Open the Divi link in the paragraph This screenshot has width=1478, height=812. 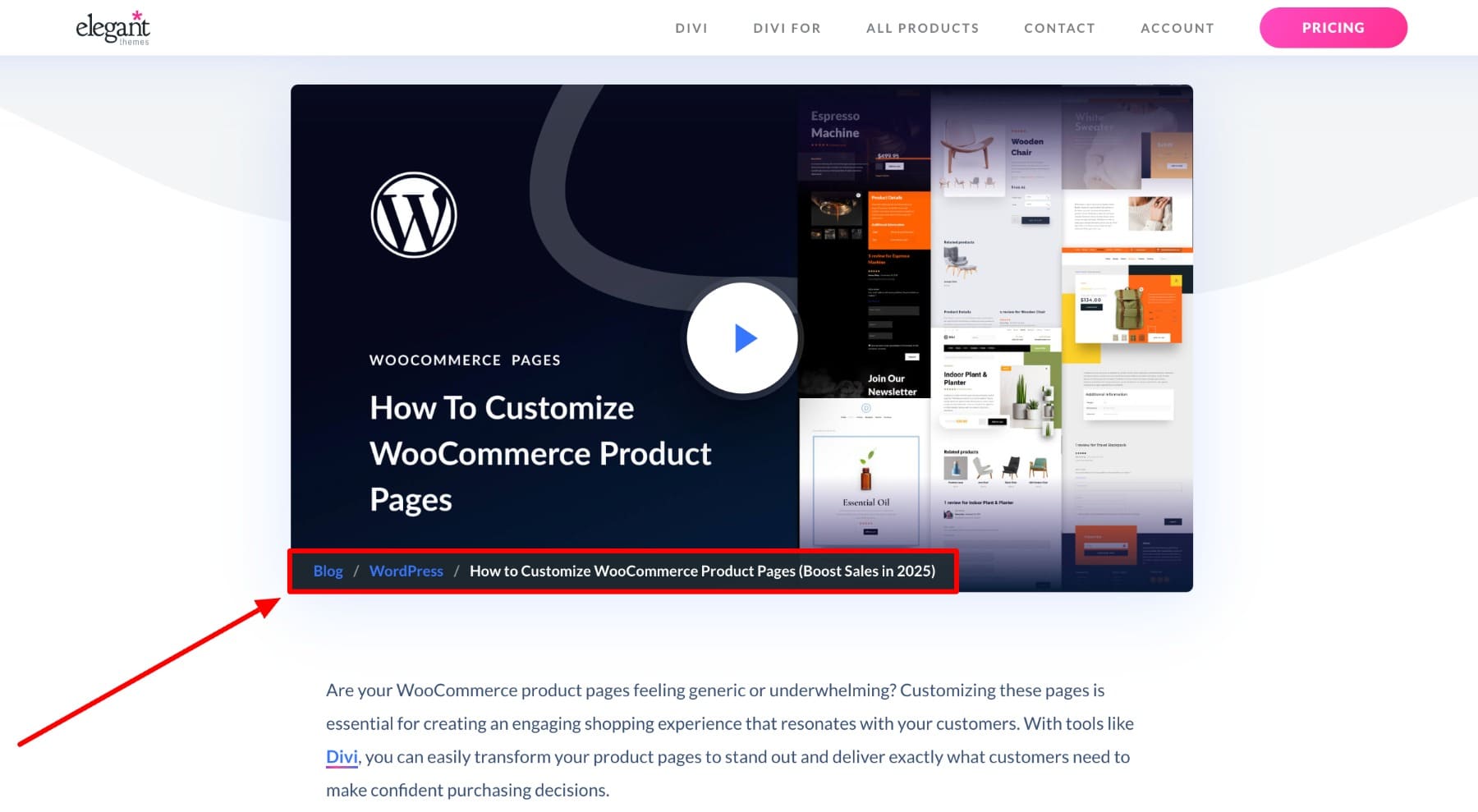tap(342, 756)
